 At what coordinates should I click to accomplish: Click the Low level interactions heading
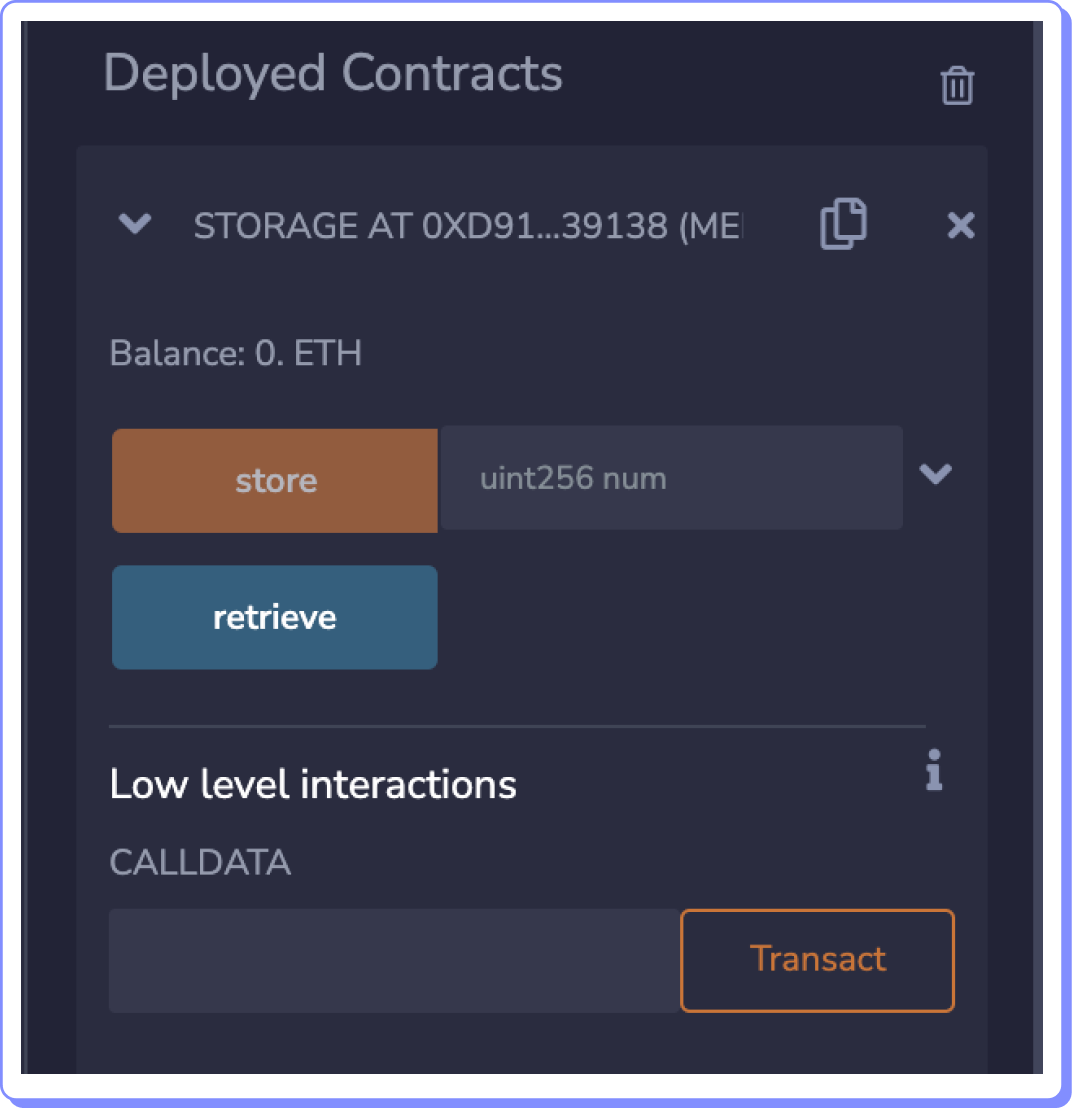tap(313, 785)
